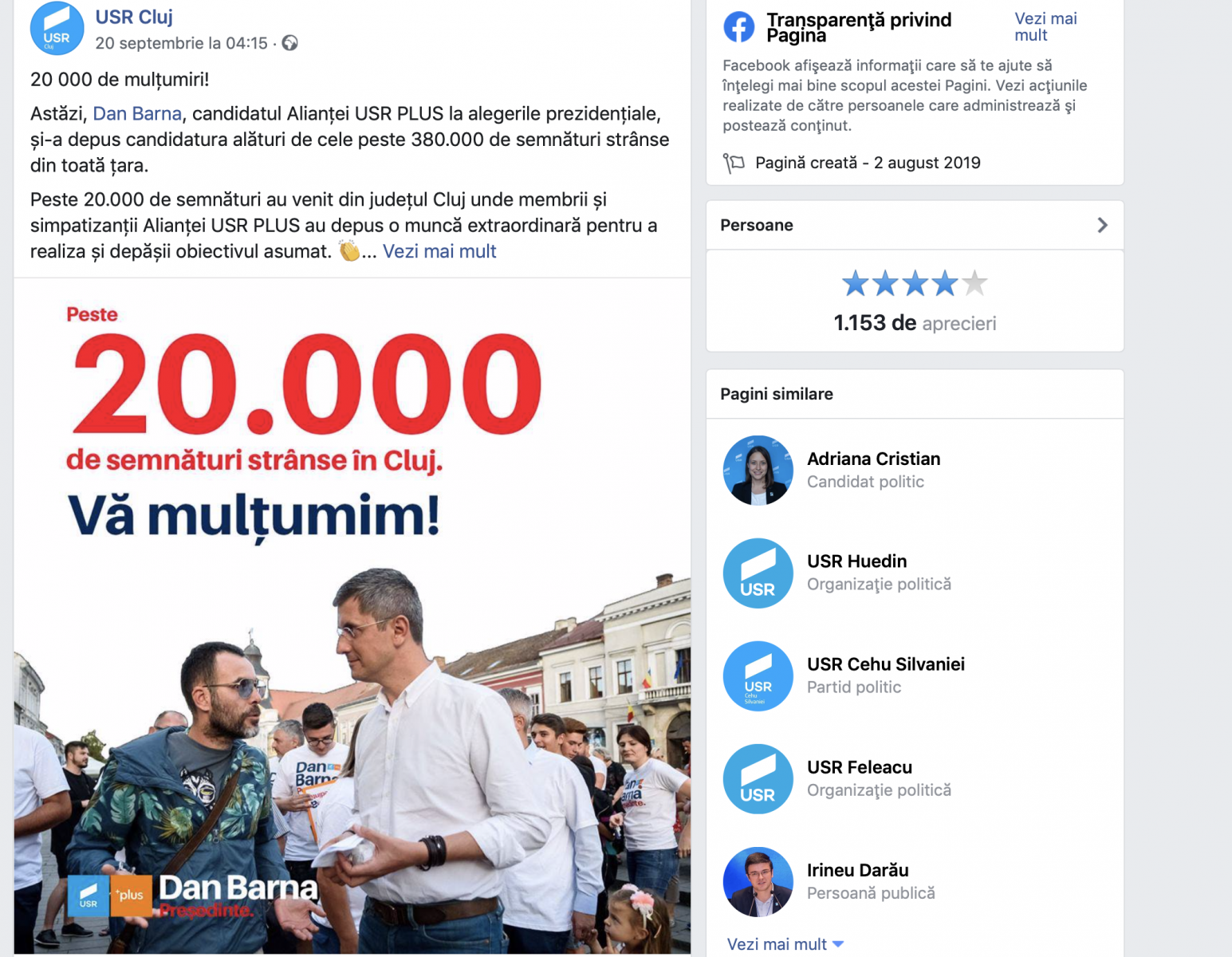Image resolution: width=1232 pixels, height=957 pixels.
Task: Expand similar pages with Vezi mai mult arrow
Action: point(837,944)
